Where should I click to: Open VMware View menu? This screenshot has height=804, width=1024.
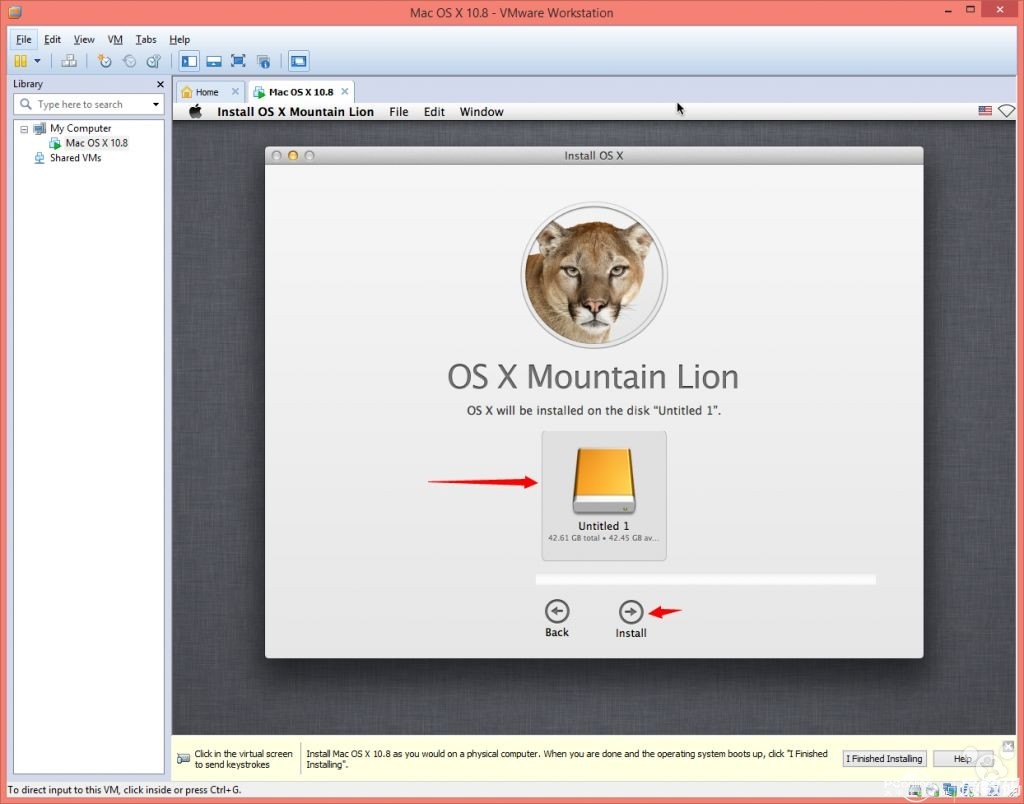(84, 39)
